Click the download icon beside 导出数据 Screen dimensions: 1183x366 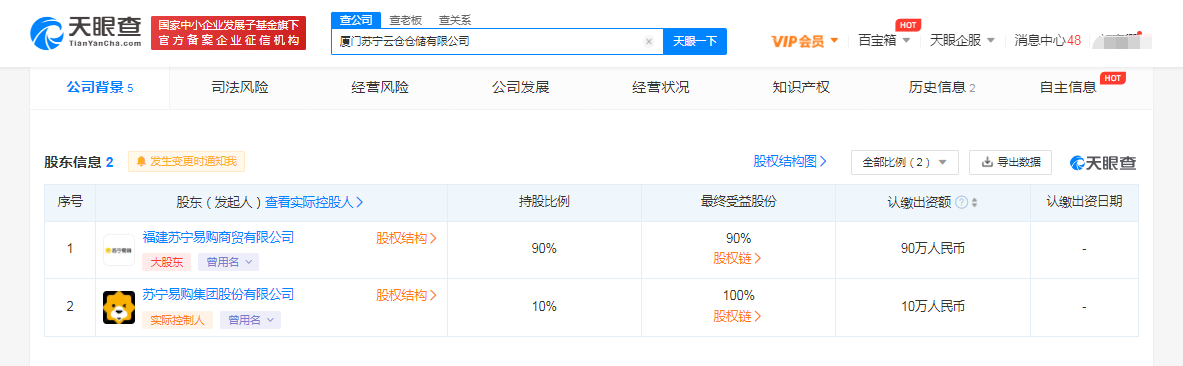[987, 161]
